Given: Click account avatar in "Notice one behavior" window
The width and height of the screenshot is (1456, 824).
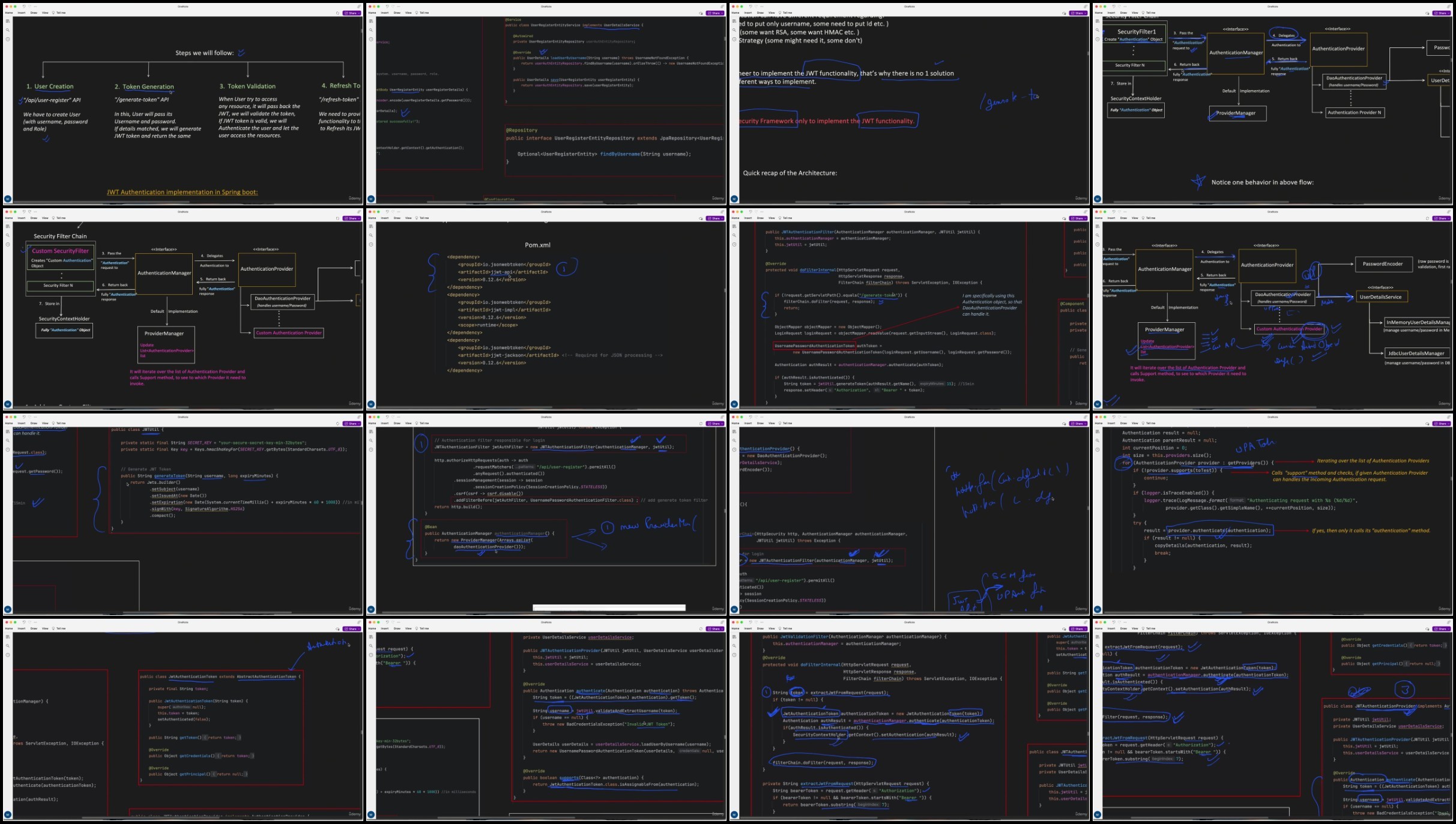Looking at the screenshot, I should [x=1098, y=199].
